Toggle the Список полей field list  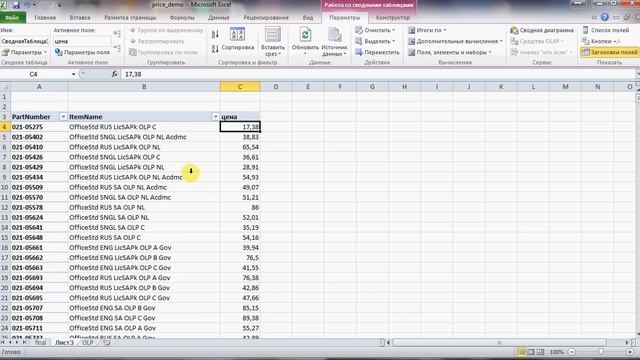coord(605,30)
